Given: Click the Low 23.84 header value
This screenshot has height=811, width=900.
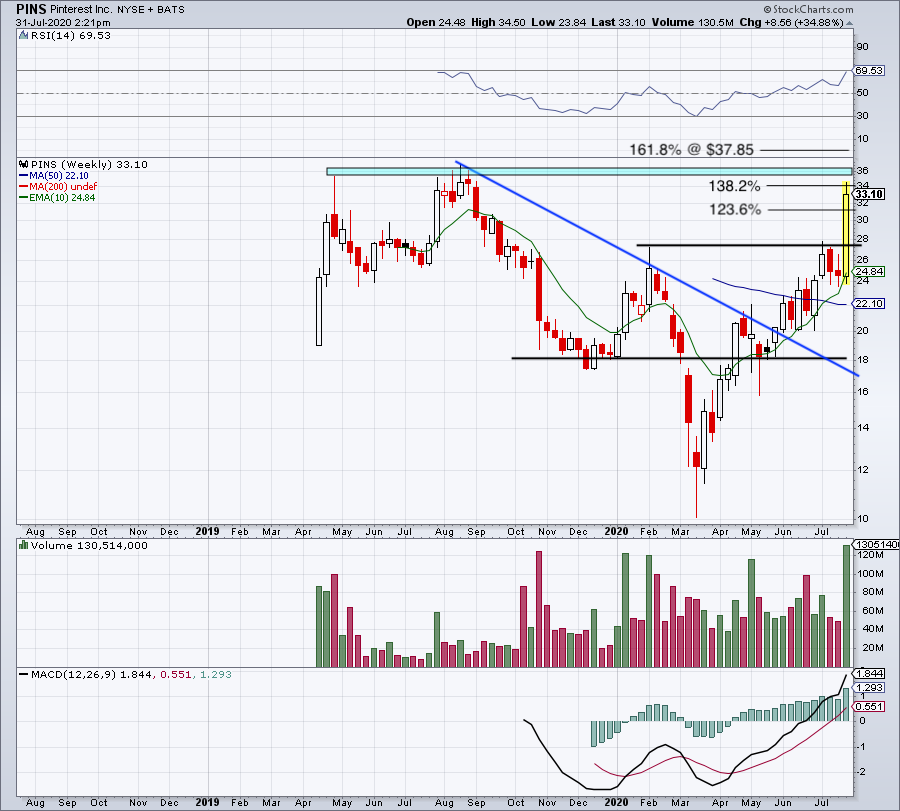Looking at the screenshot, I should pyautogui.click(x=558, y=22).
